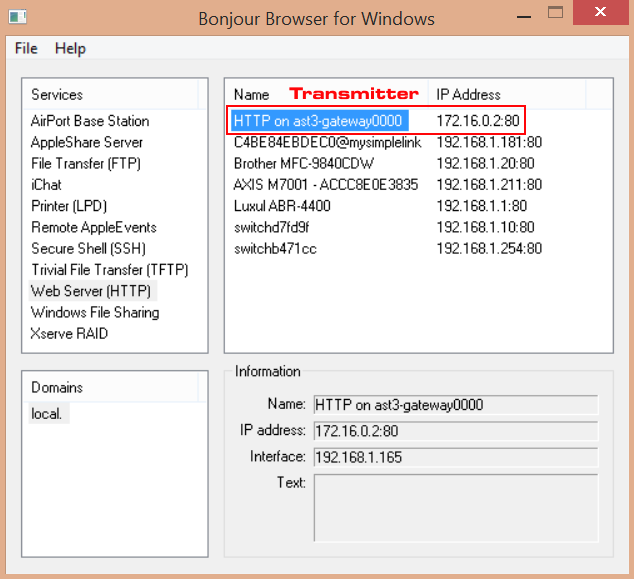Select the local. domain
This screenshot has height=579, width=634.
[x=49, y=414]
